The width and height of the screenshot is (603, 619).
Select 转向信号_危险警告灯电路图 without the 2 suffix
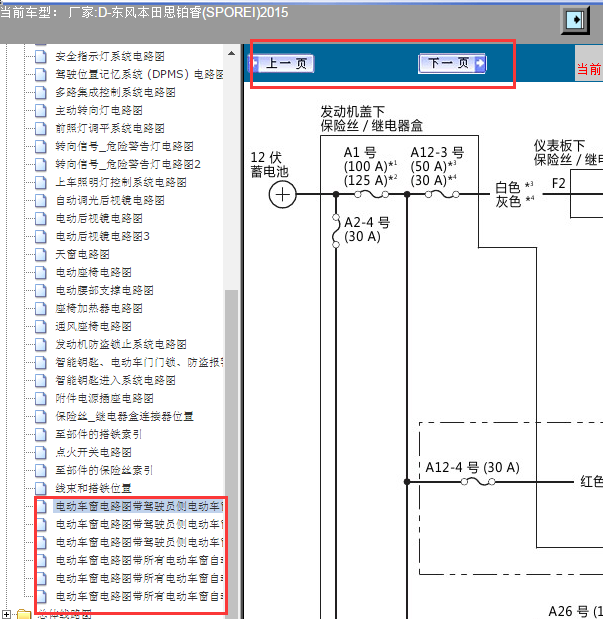coord(124,146)
